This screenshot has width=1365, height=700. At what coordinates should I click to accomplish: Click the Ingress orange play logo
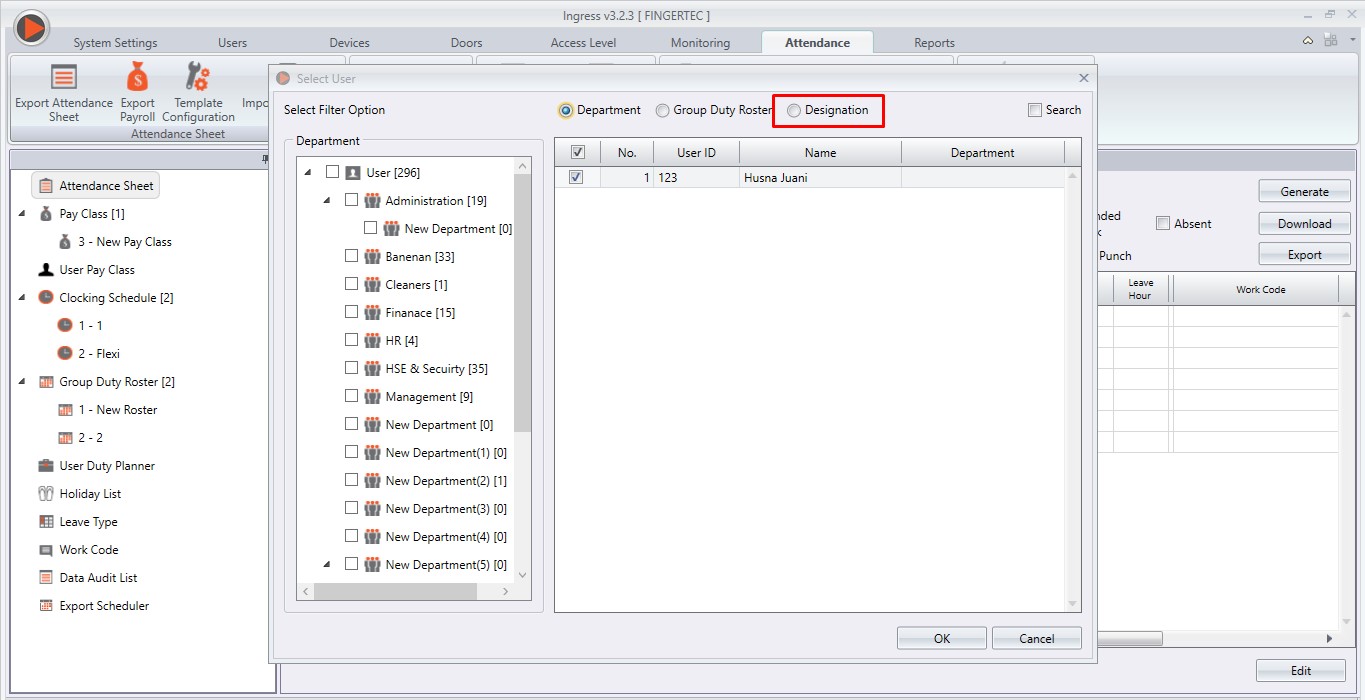[x=31, y=28]
